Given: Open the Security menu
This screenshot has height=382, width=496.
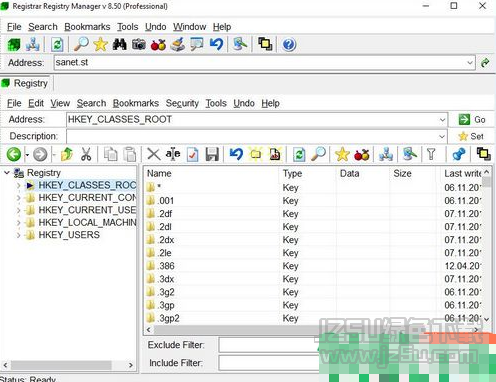Looking at the screenshot, I should tap(182, 103).
